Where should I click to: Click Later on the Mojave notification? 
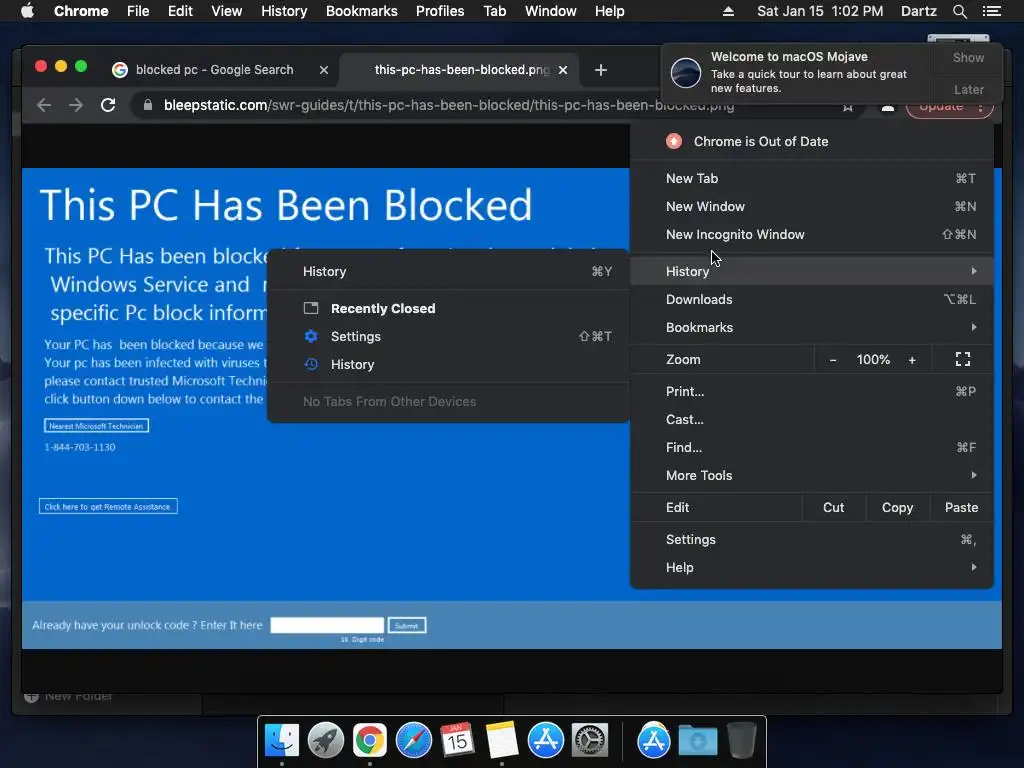point(968,89)
